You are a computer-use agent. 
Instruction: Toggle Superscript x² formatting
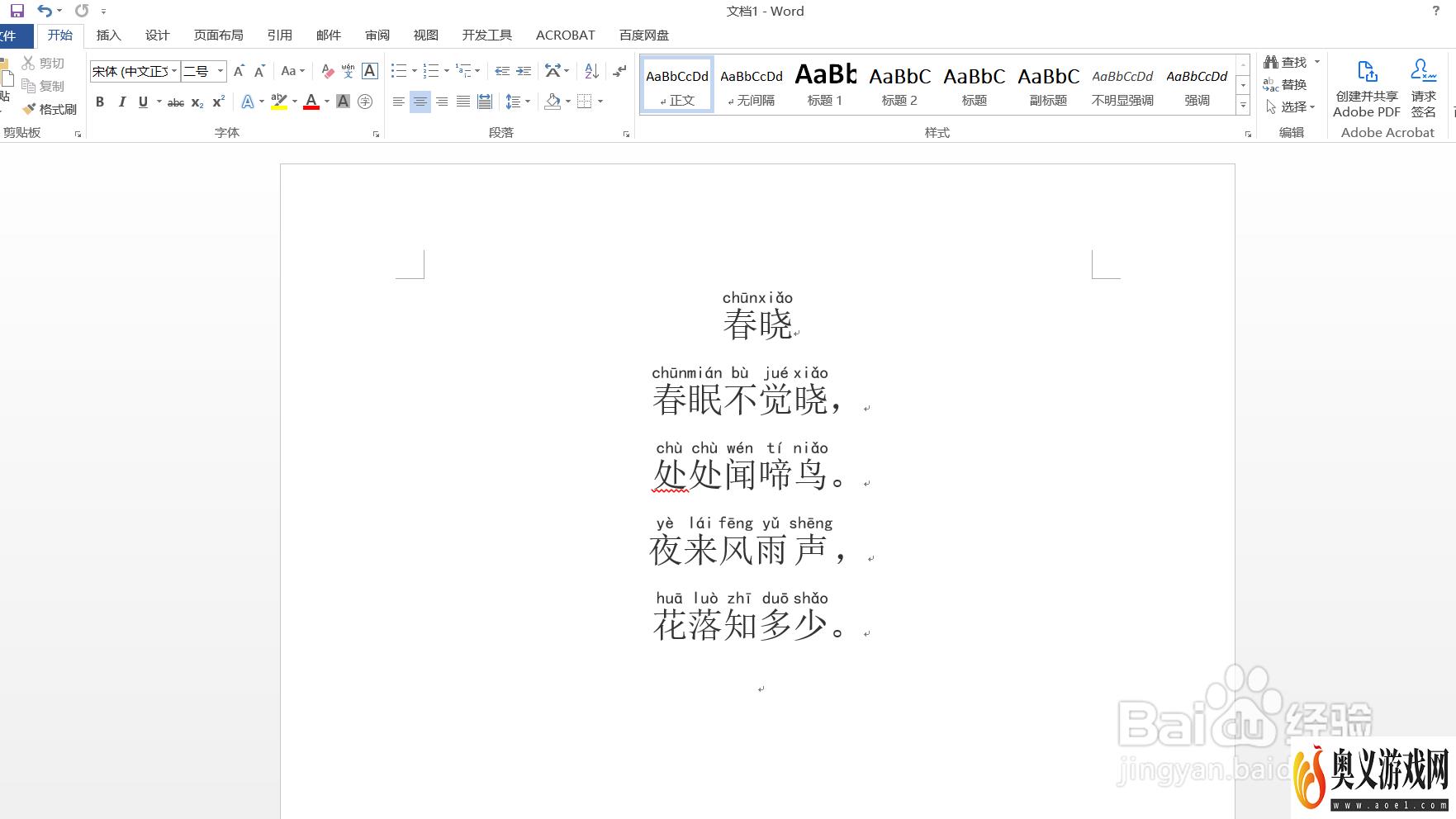(x=218, y=102)
